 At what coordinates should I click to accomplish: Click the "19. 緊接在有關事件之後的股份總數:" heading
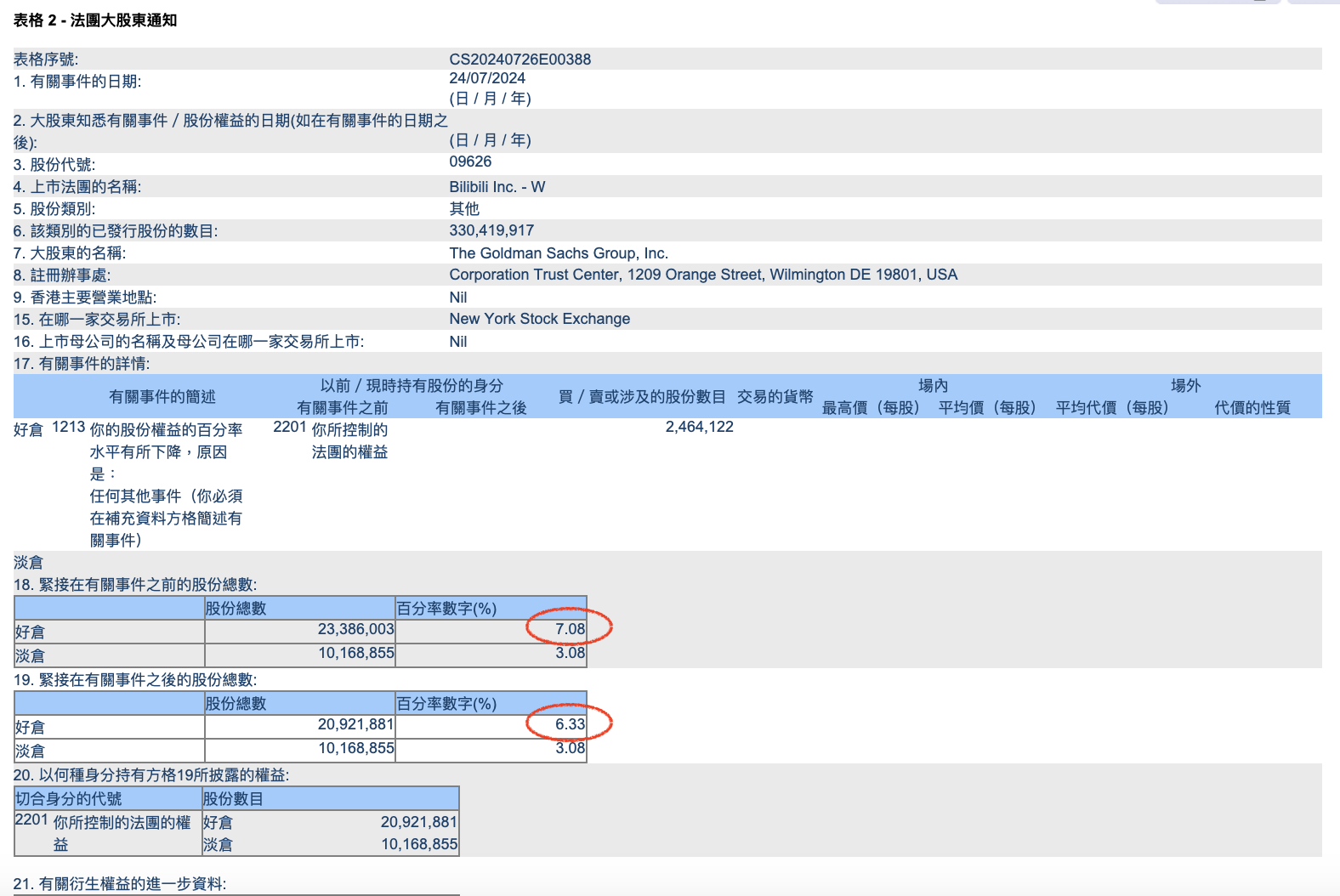click(135, 680)
